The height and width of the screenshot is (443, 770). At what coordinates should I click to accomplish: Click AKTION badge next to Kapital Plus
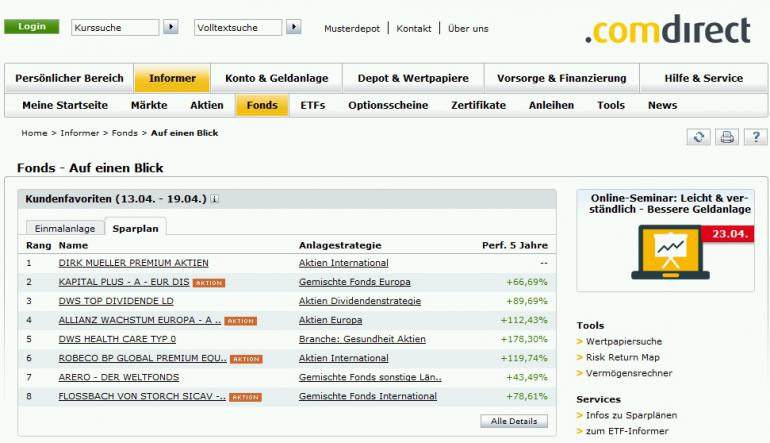(x=209, y=283)
